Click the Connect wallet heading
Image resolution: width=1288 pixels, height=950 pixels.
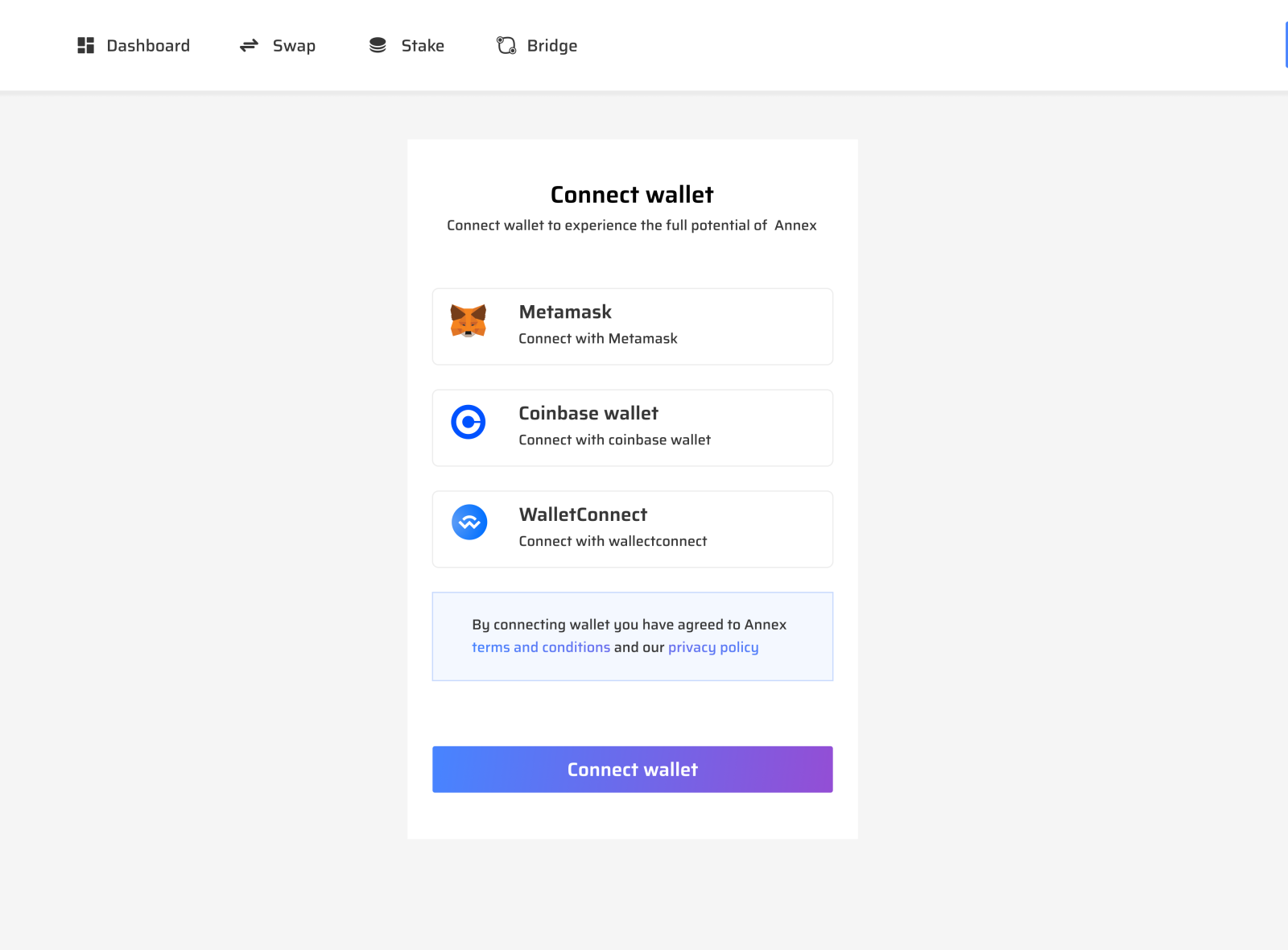(631, 194)
